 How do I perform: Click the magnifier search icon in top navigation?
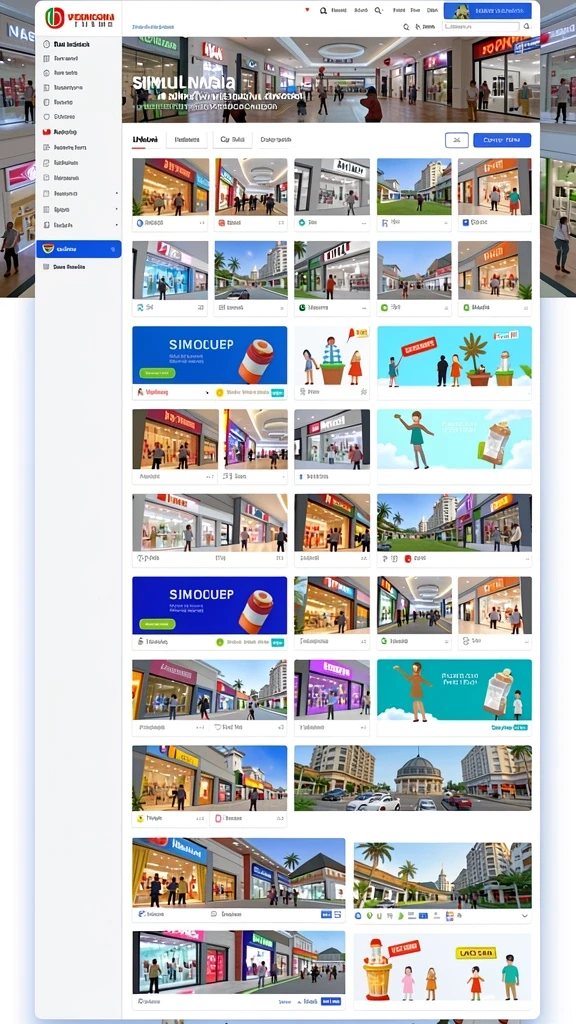[x=323, y=10]
